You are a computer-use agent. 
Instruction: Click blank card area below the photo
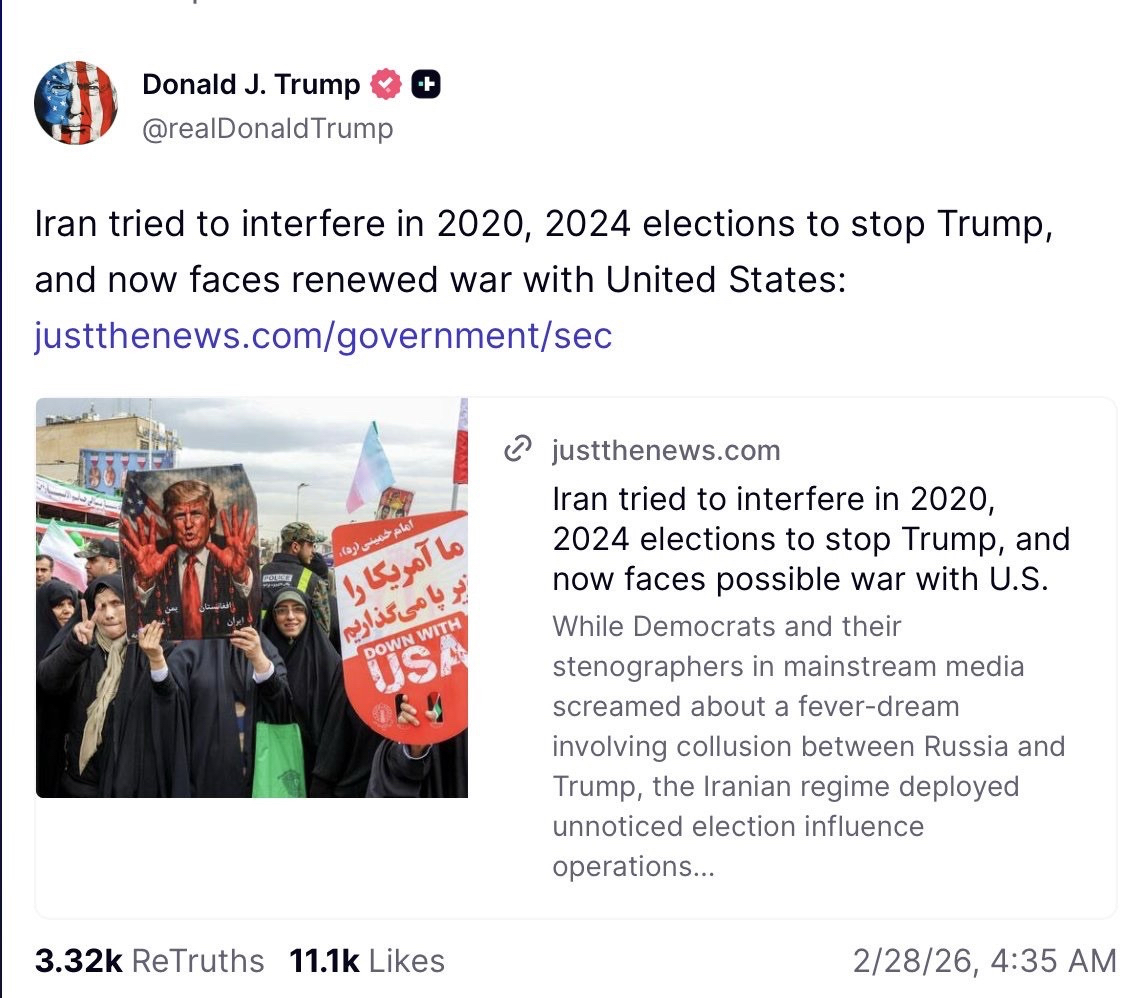252,858
